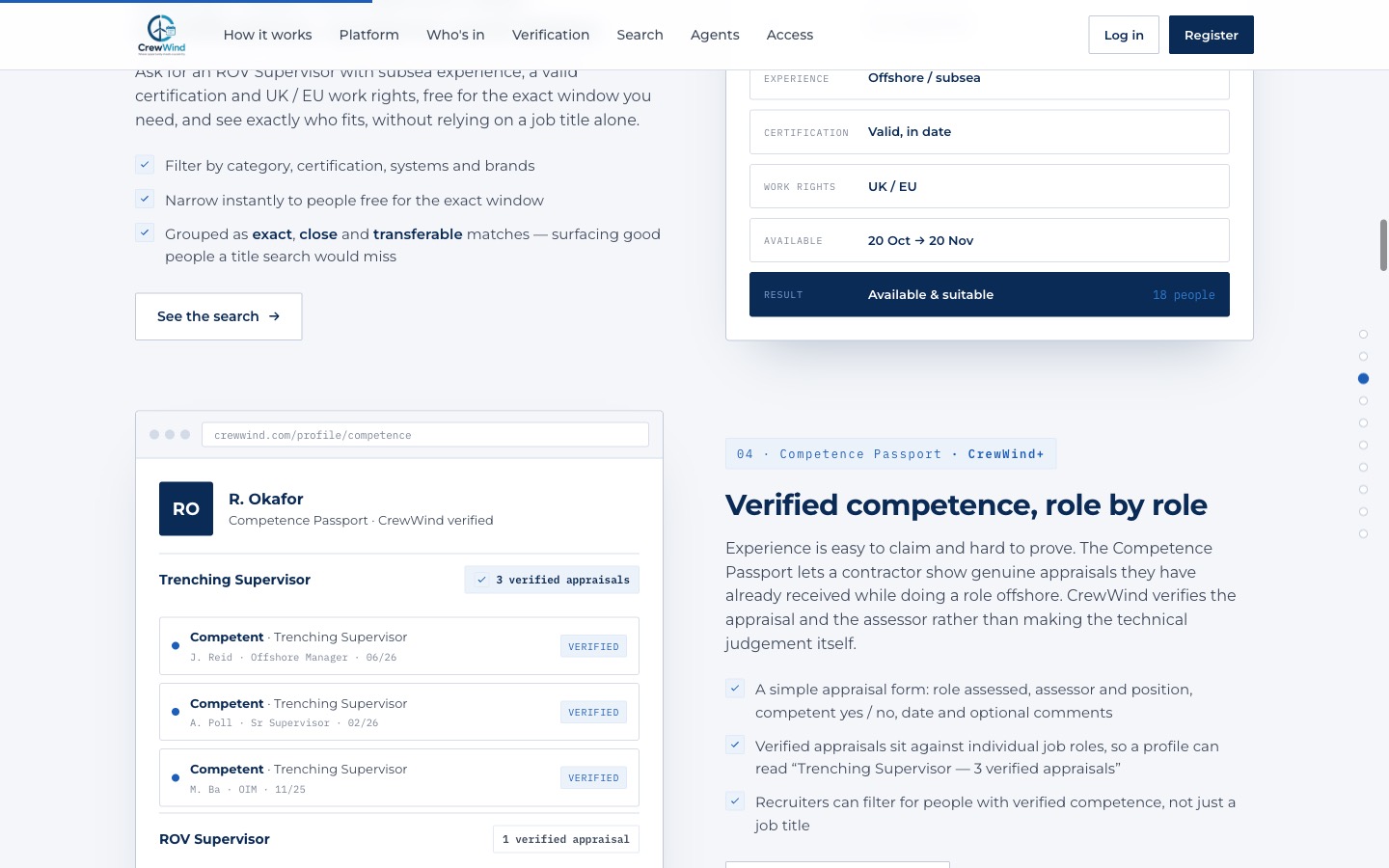Click the CrewWind logo
Screen dimensions: 1389x868
[161, 35]
